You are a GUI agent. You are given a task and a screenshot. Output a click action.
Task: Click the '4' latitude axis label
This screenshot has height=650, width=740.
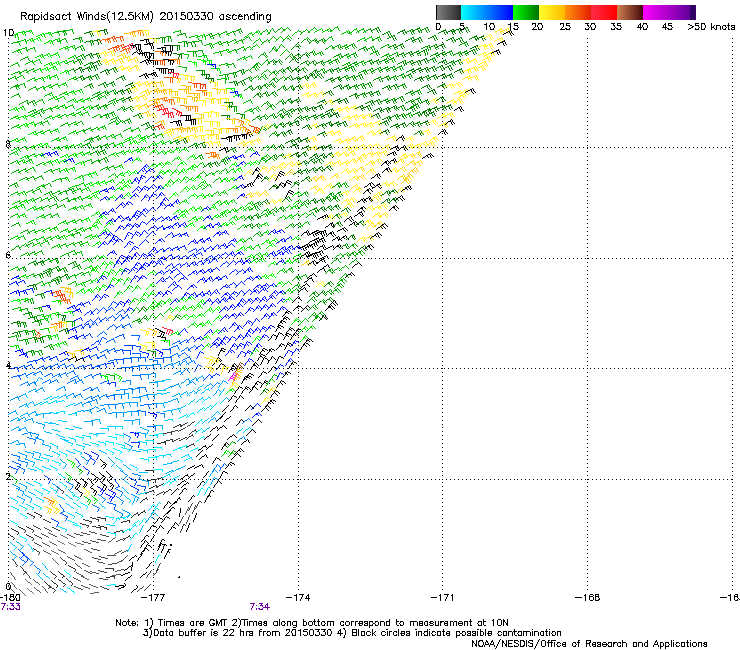tap(8, 365)
